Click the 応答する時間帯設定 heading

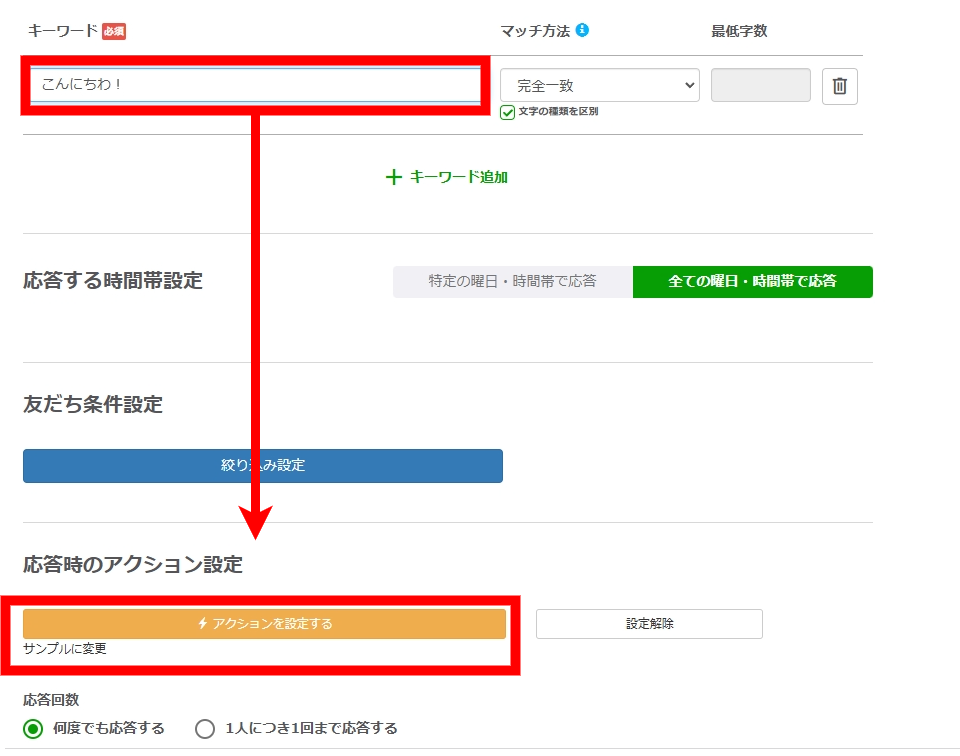tap(113, 281)
